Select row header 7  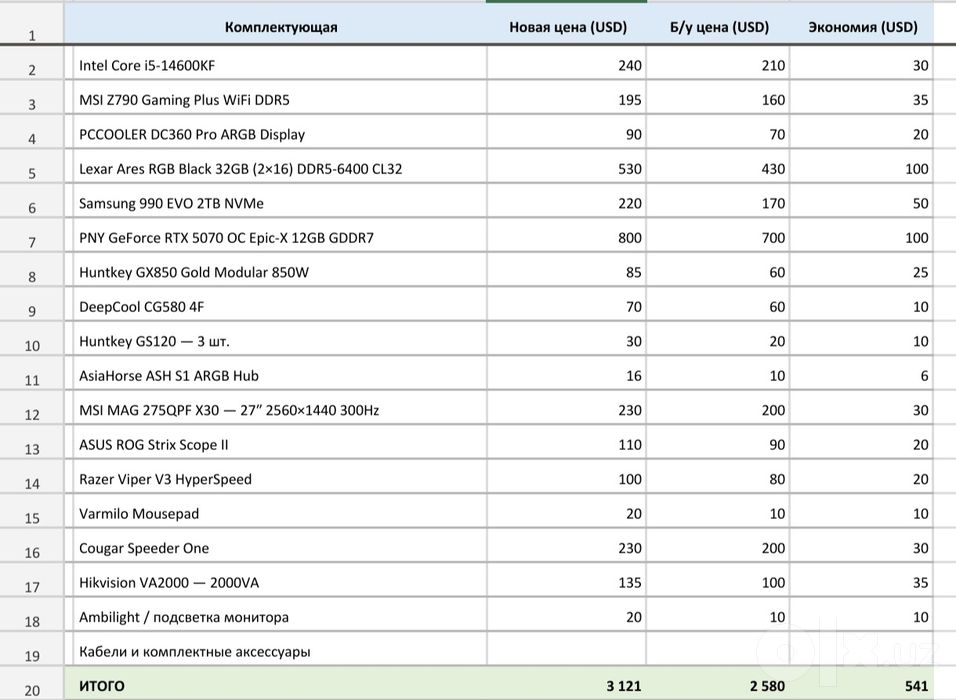click(32, 237)
